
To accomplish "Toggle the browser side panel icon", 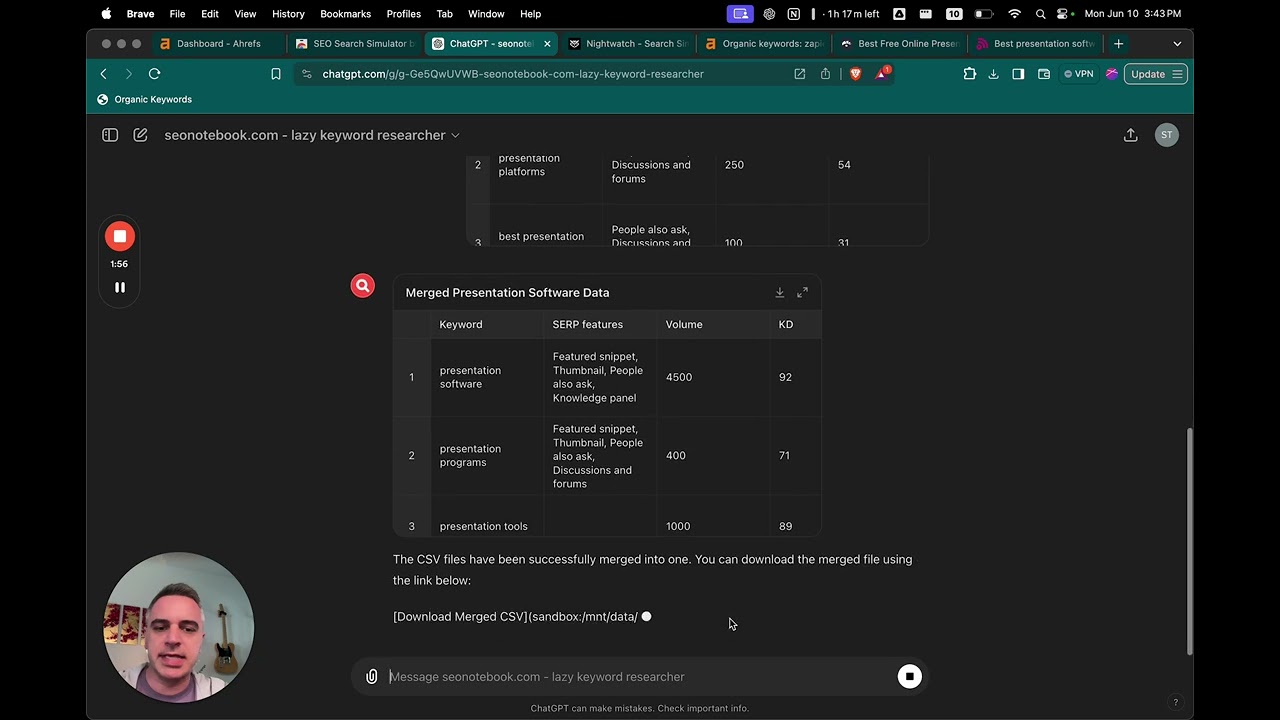I will coord(1018,74).
